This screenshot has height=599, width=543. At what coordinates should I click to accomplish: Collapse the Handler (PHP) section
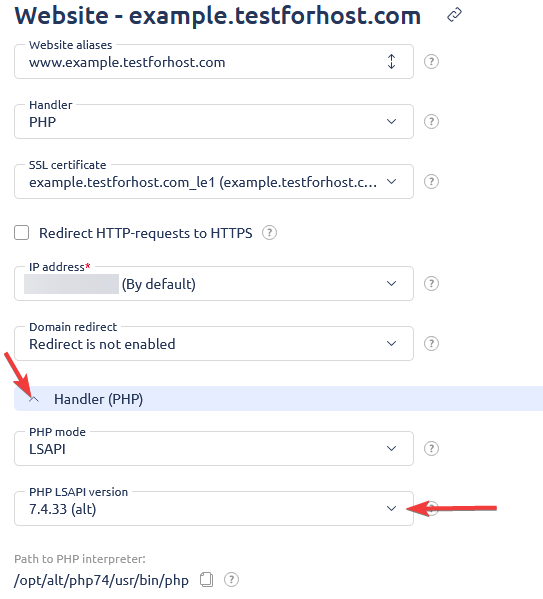(34, 399)
